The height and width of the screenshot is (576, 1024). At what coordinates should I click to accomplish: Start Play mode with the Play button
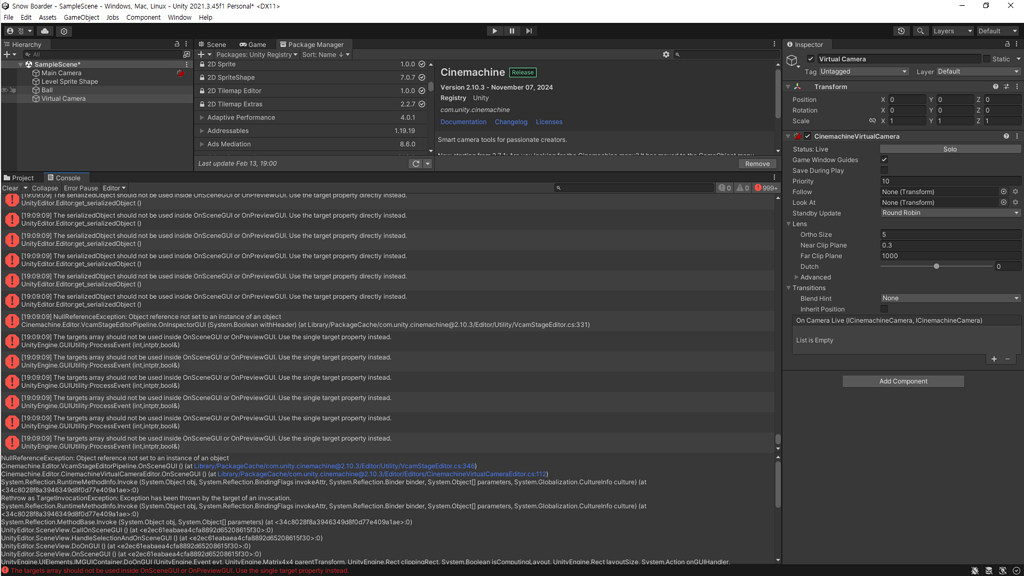[494, 31]
